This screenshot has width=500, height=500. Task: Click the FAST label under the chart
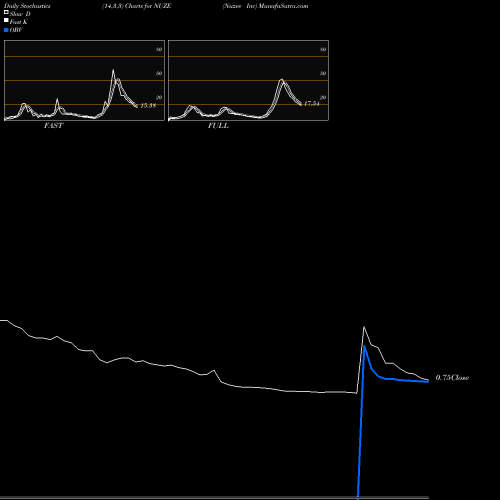click(x=53, y=126)
